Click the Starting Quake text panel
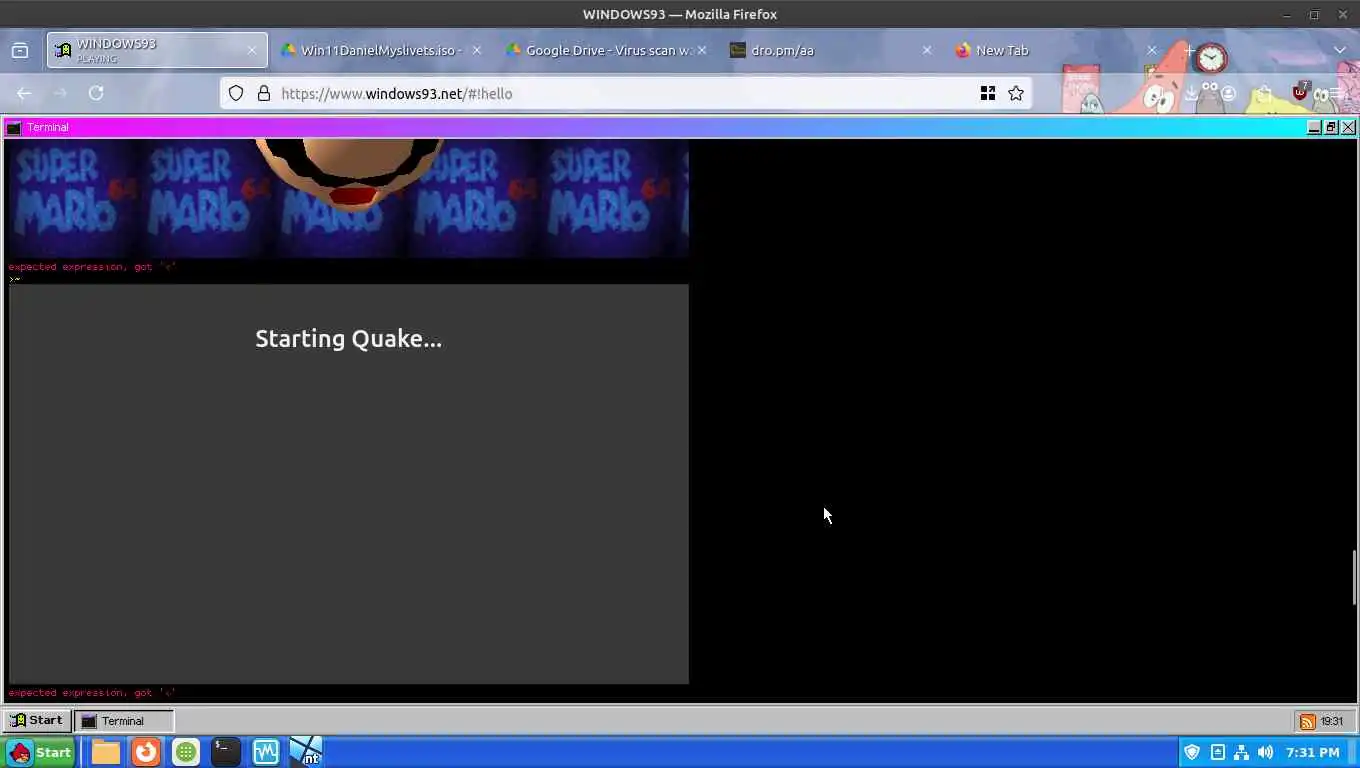1360x768 pixels. pos(348,484)
